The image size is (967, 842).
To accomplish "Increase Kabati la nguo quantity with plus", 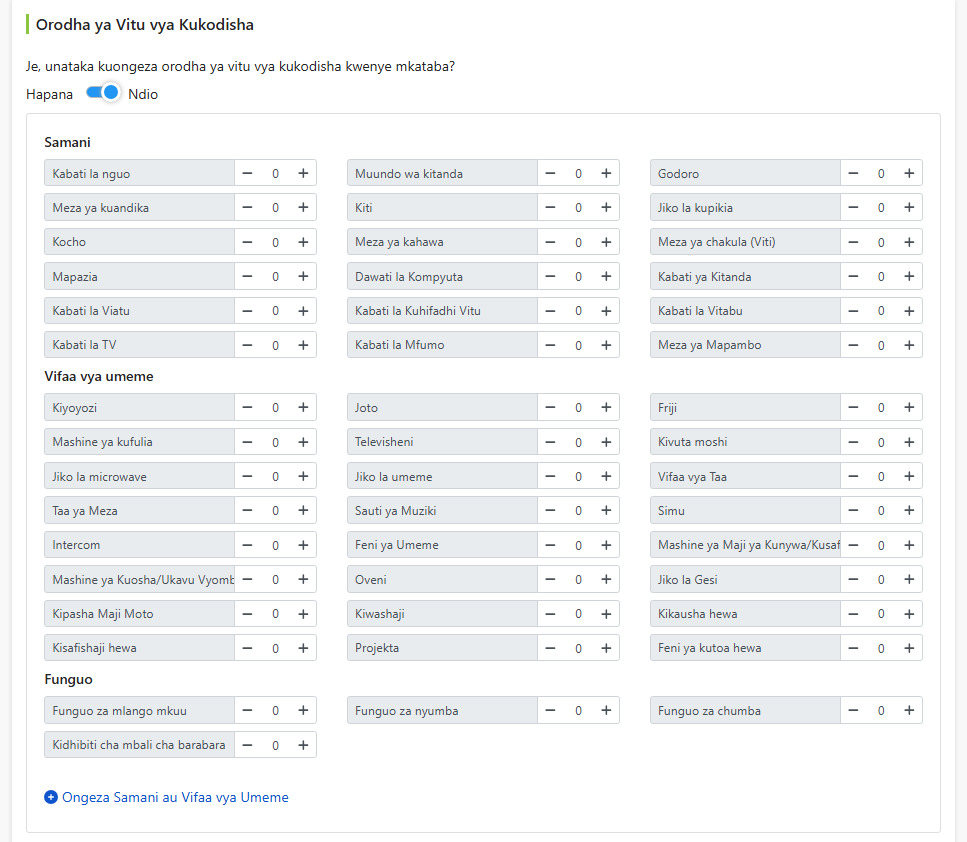I will 303,173.
